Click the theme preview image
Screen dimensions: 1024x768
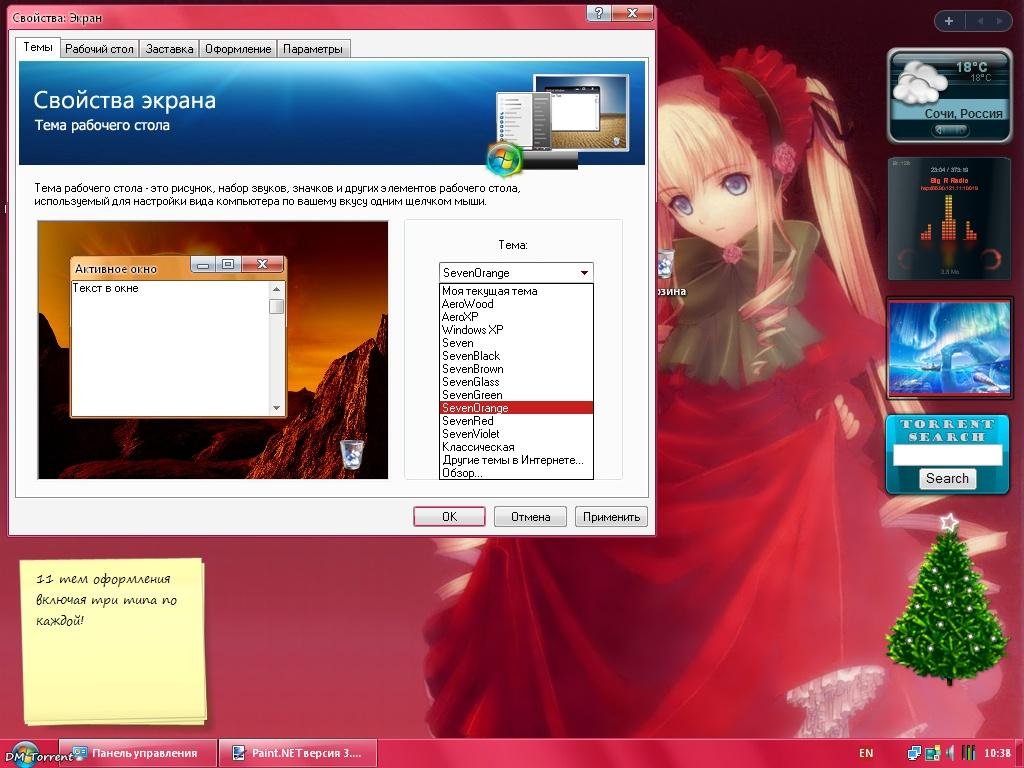click(213, 350)
